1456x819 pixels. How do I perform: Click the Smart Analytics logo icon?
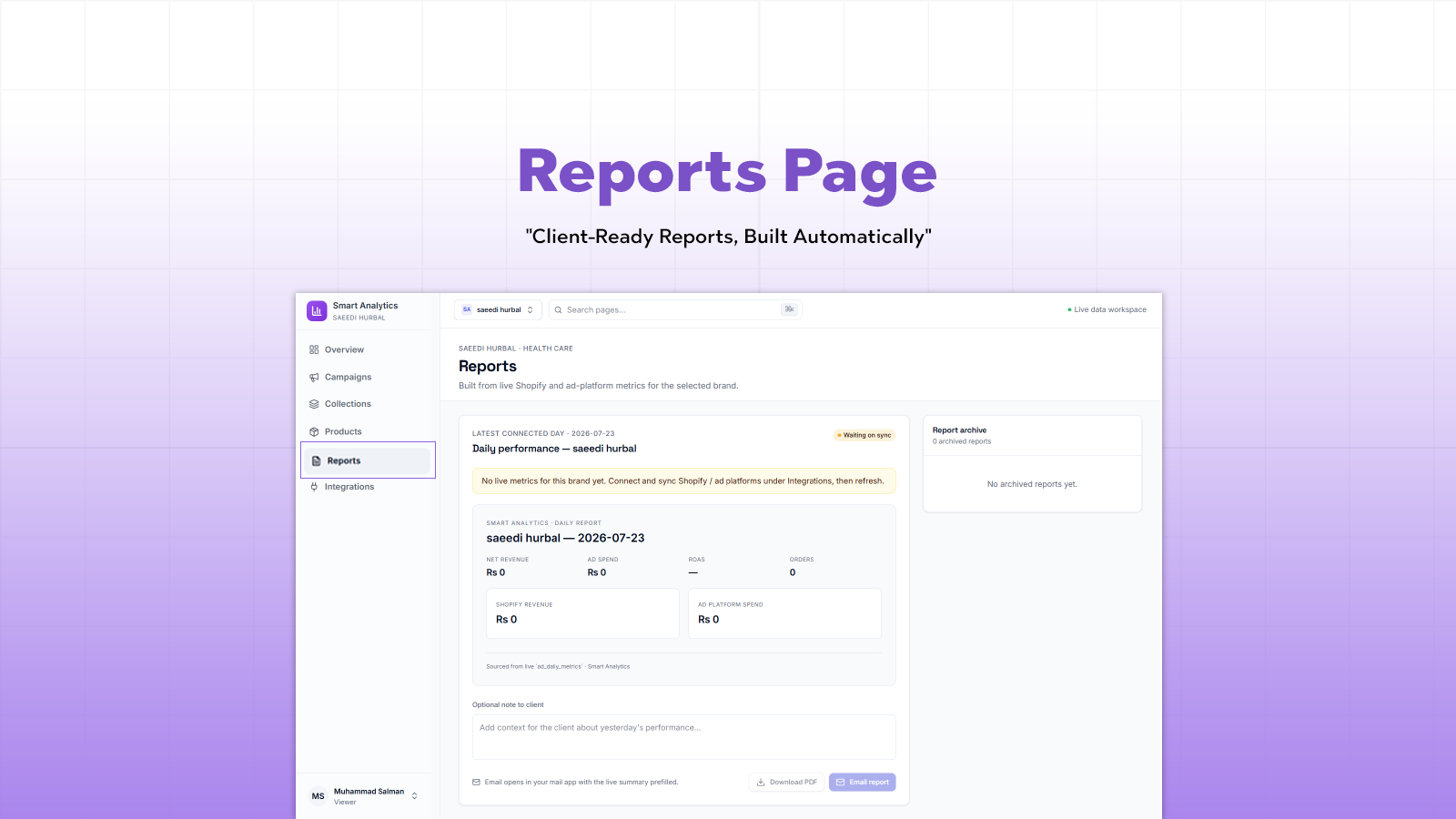[x=317, y=310]
